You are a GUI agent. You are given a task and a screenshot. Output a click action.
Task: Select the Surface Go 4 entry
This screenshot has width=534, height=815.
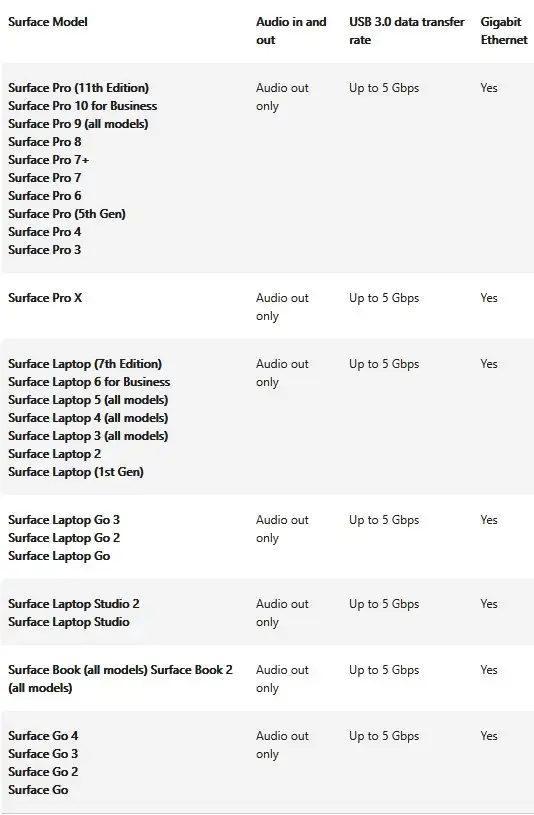[x=43, y=736]
